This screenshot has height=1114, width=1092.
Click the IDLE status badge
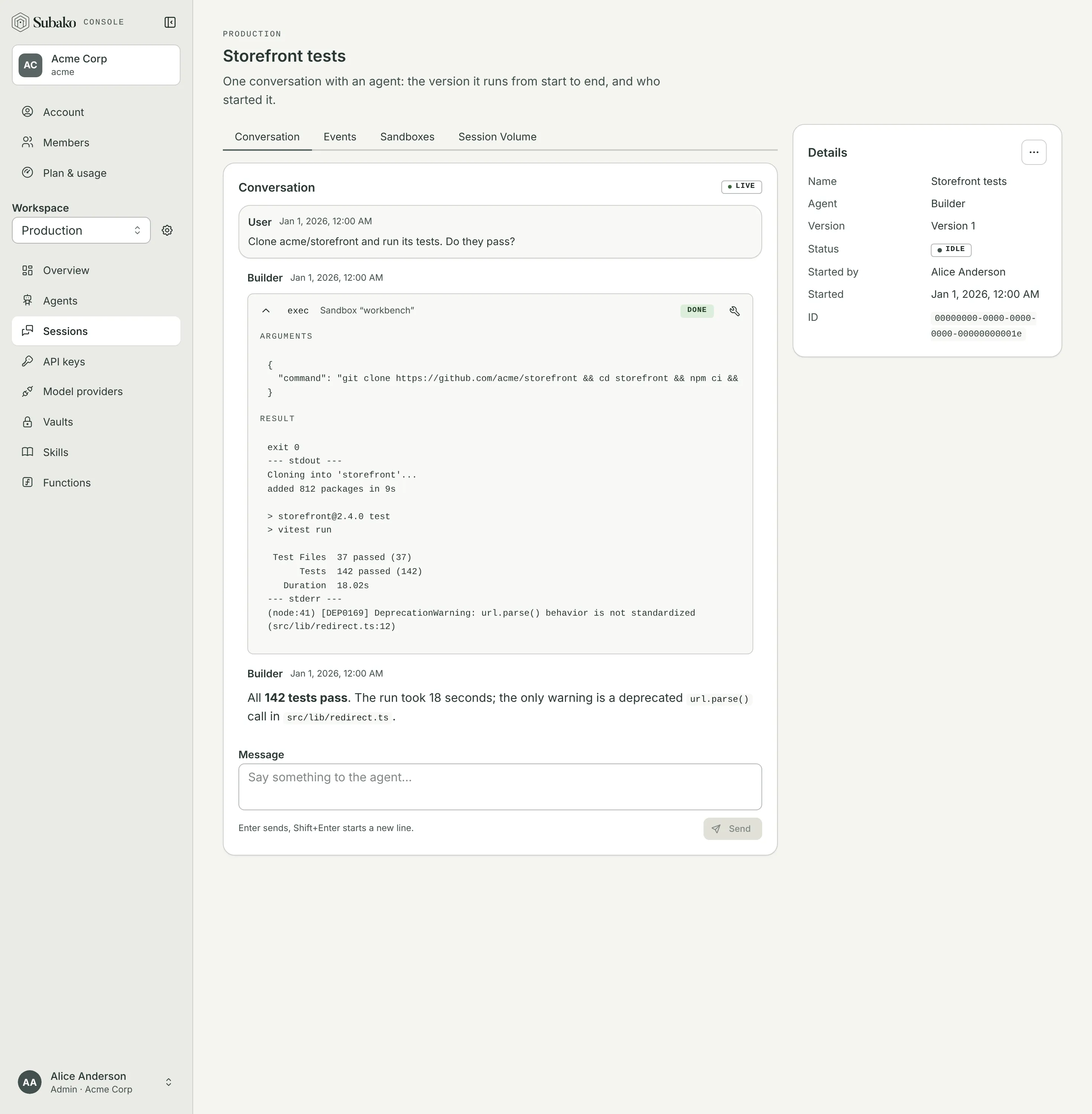click(951, 250)
